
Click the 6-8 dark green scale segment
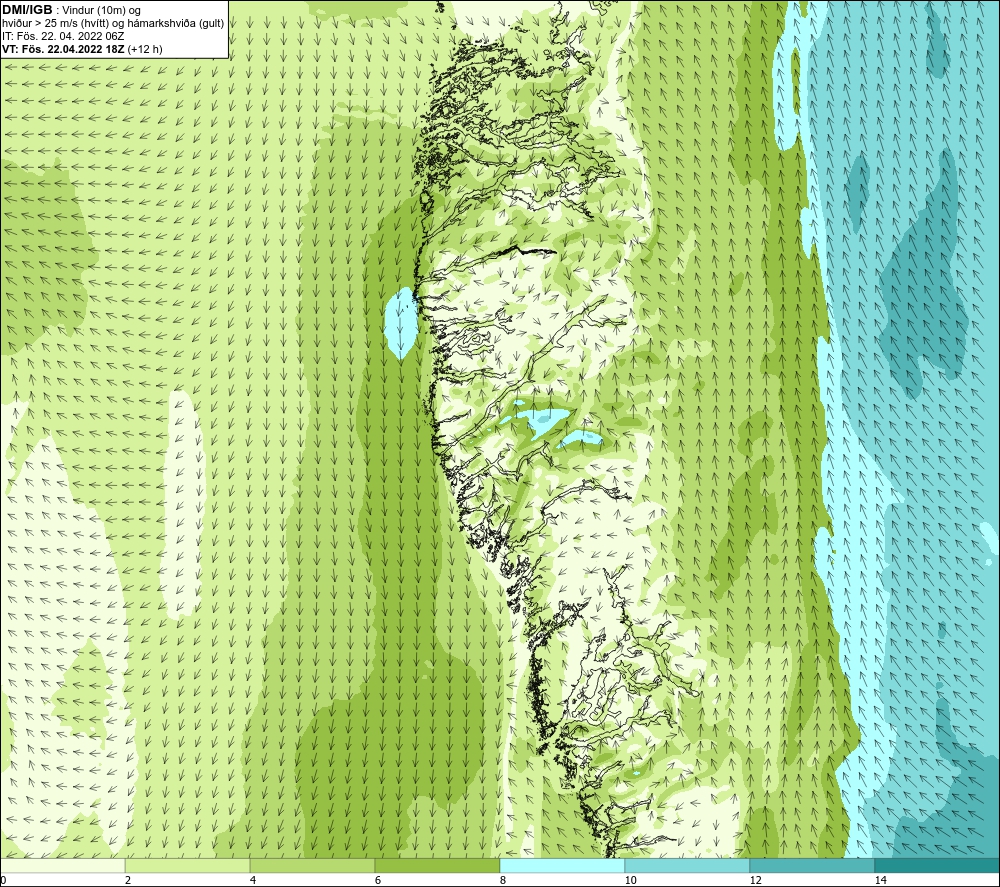[438, 866]
